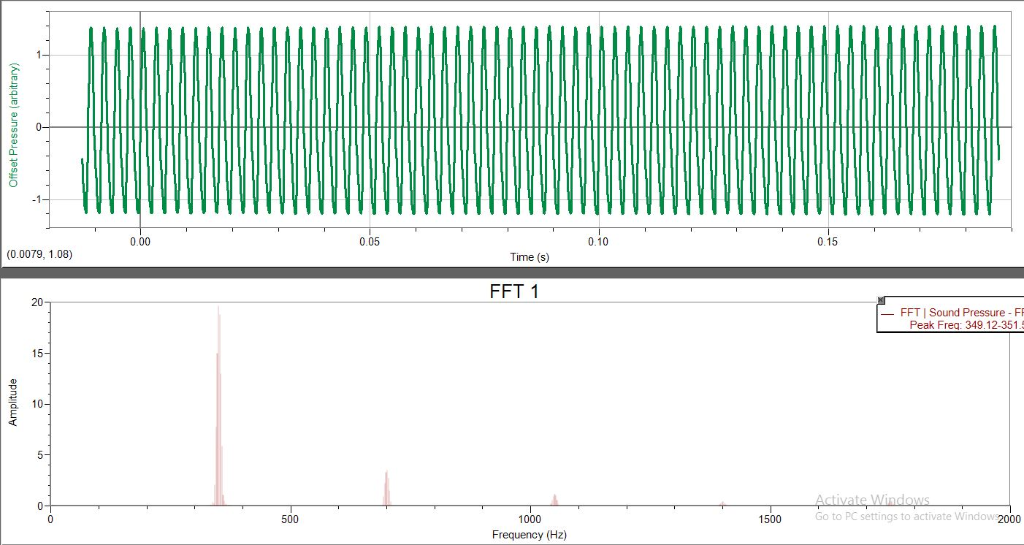1024x545 pixels.
Task: Click the 20 maximum amplitude axis value
Action: tap(37, 302)
